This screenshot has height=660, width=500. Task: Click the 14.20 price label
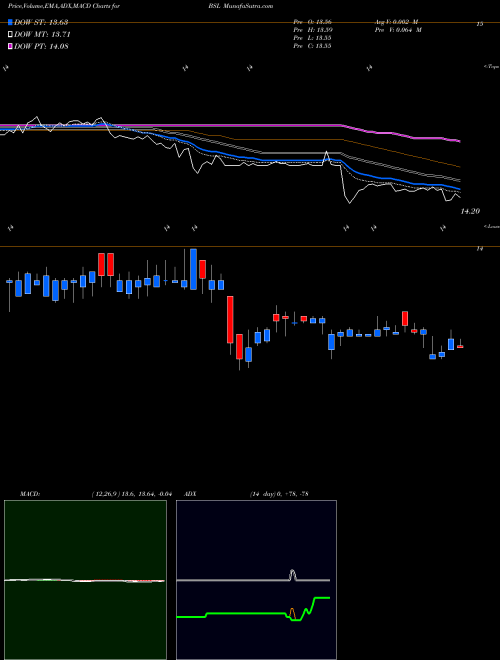[470, 211]
